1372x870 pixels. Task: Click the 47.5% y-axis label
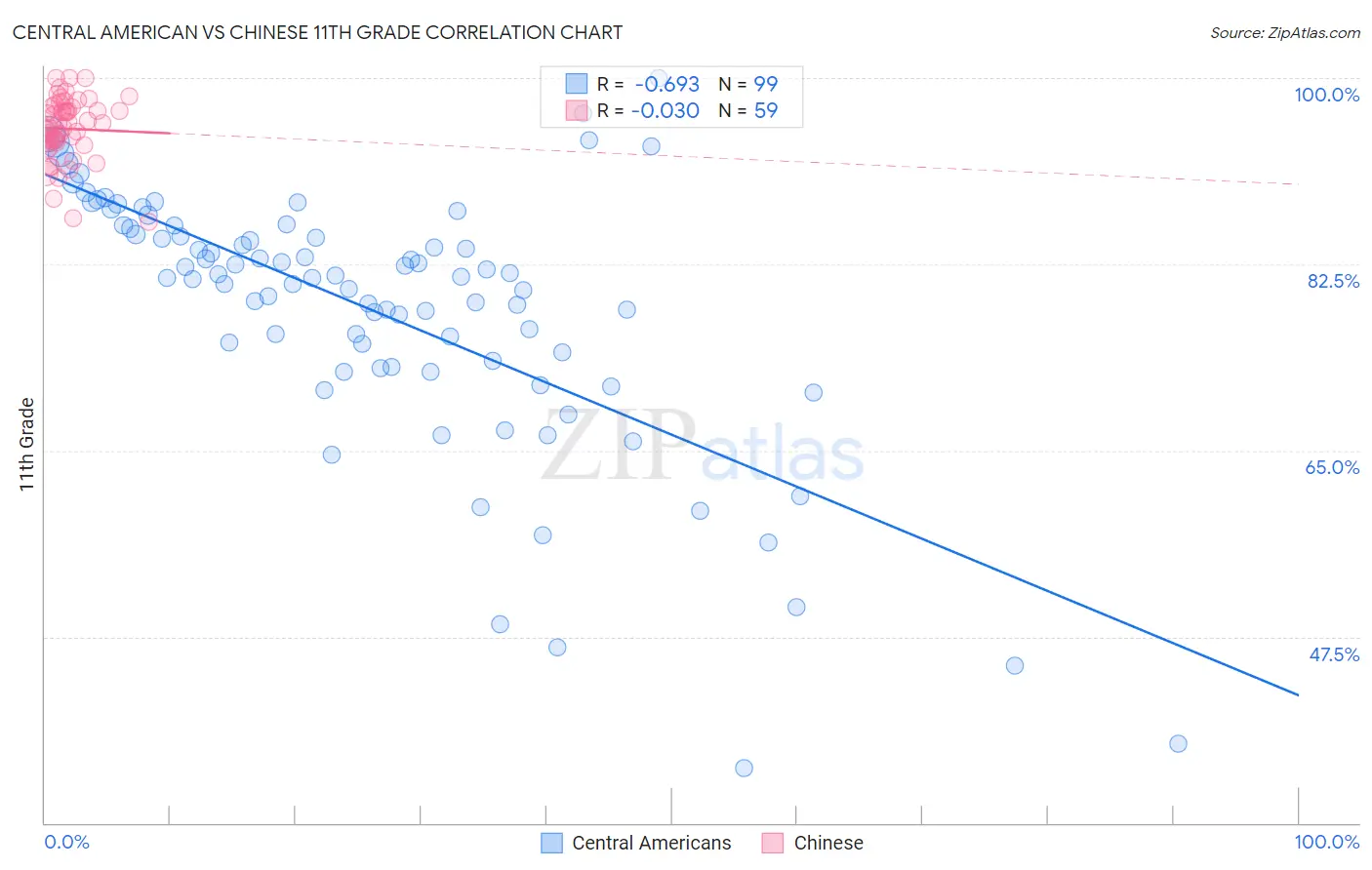1334,654
